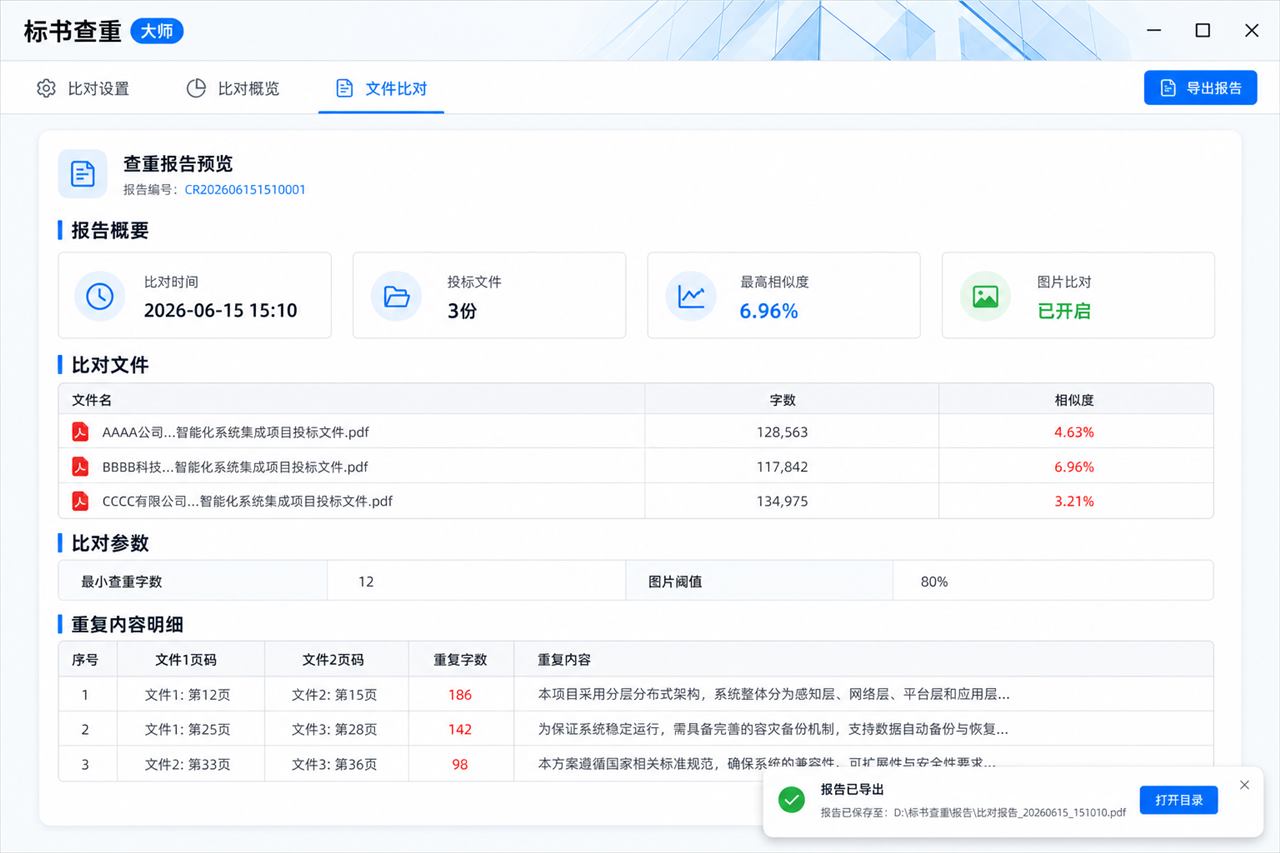Select file BBBB科技...智能化系统集成项目投标文件.pdf
1280x853 pixels.
pyautogui.click(x=235, y=467)
